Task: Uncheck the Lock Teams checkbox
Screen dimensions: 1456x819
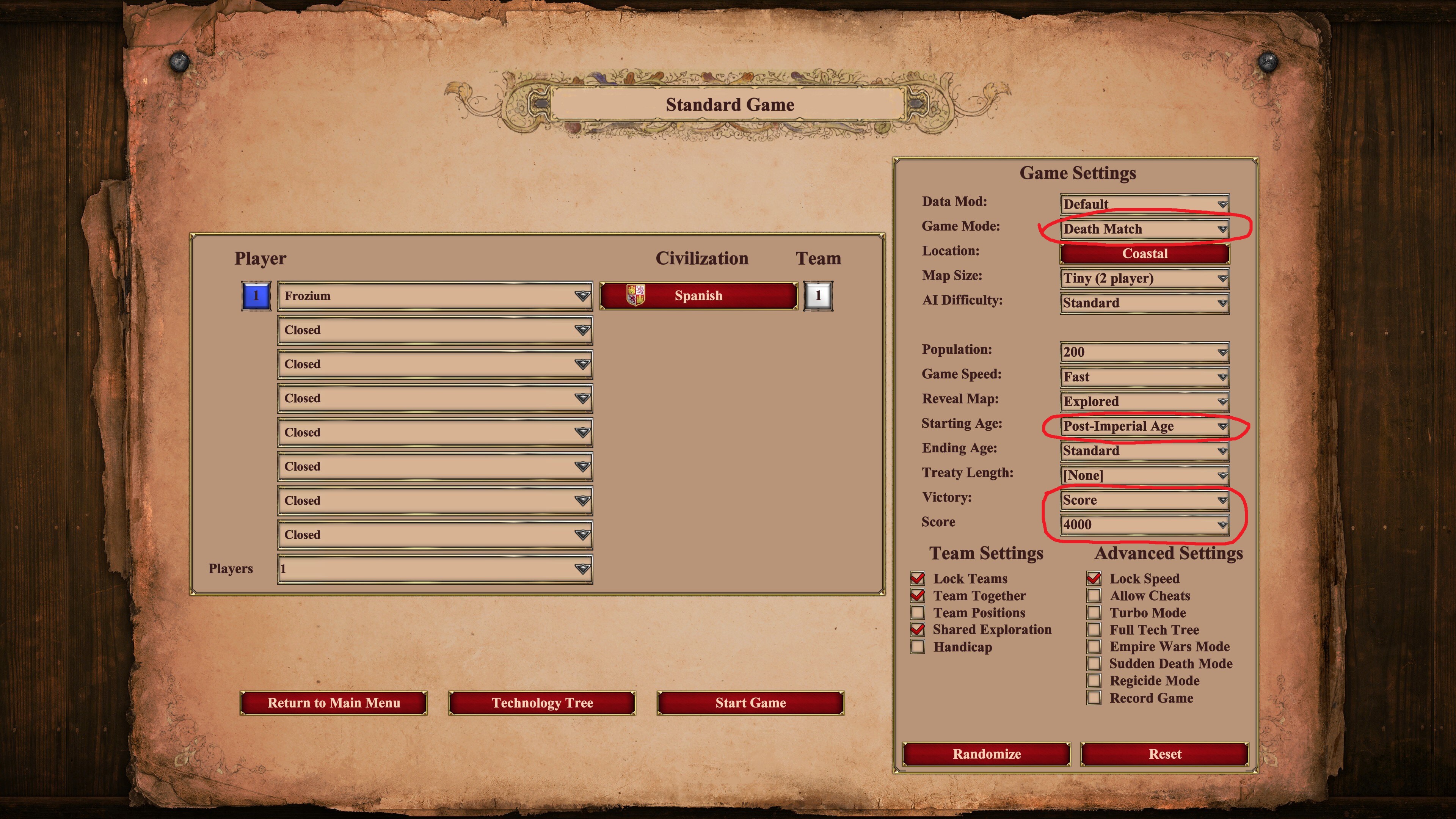Action: click(x=918, y=578)
